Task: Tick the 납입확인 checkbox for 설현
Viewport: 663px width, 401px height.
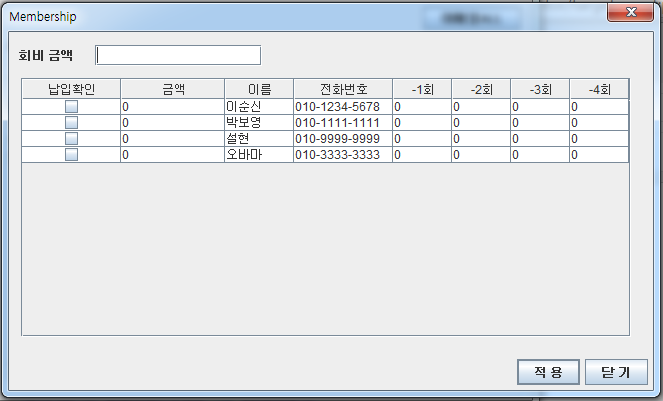Action: 71,139
